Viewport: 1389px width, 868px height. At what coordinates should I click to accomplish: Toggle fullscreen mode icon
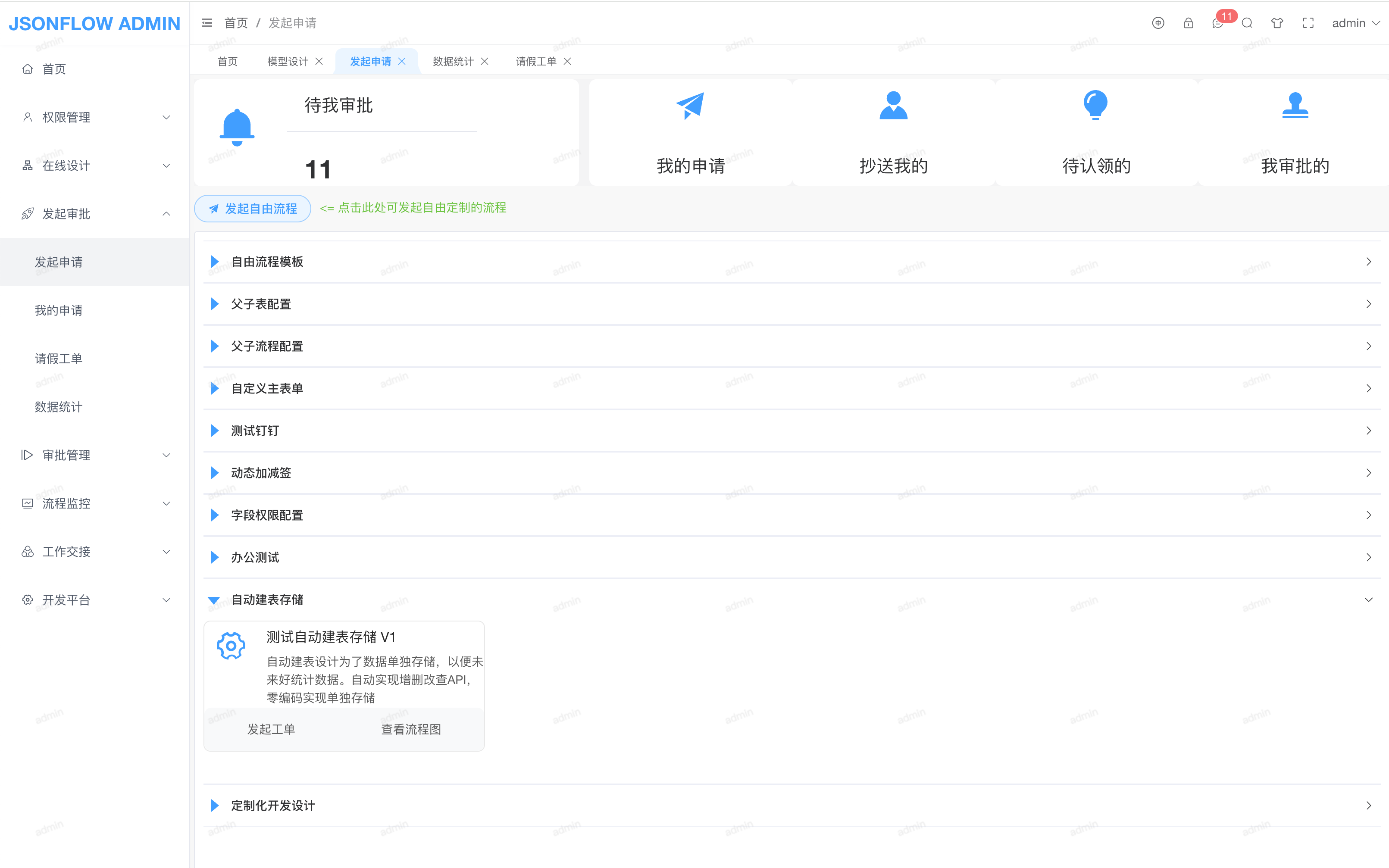click(1308, 23)
